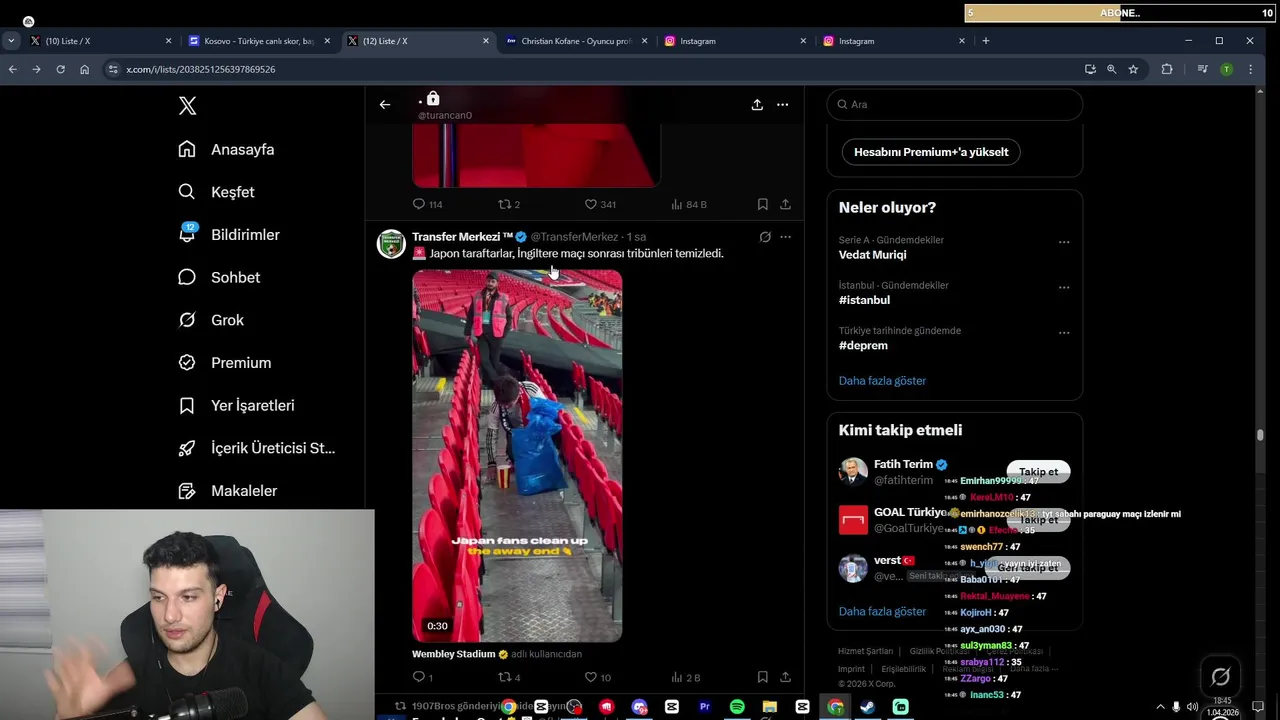Bookmark the Transfer Merkezi post
This screenshot has width=1280, height=720.
coord(762,677)
